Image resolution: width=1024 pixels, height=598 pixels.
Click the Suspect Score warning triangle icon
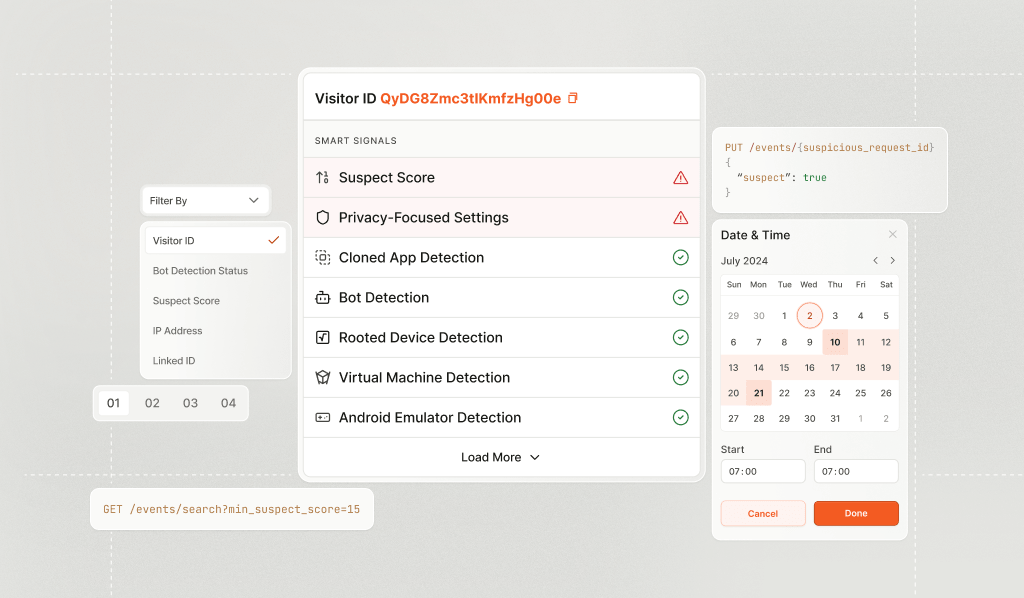coord(681,178)
